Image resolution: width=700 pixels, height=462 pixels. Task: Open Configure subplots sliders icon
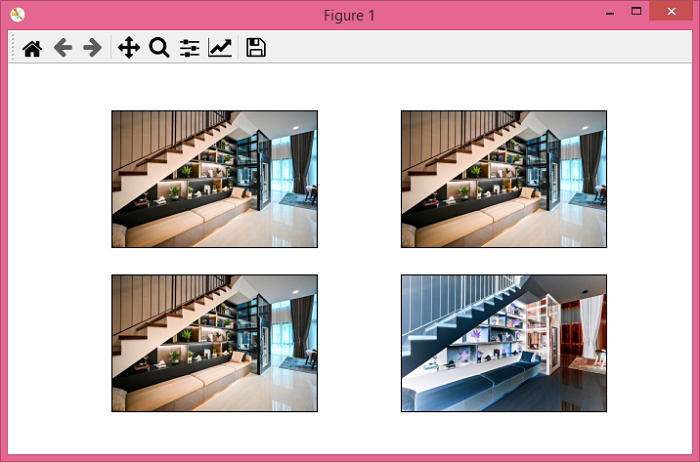tap(190, 48)
